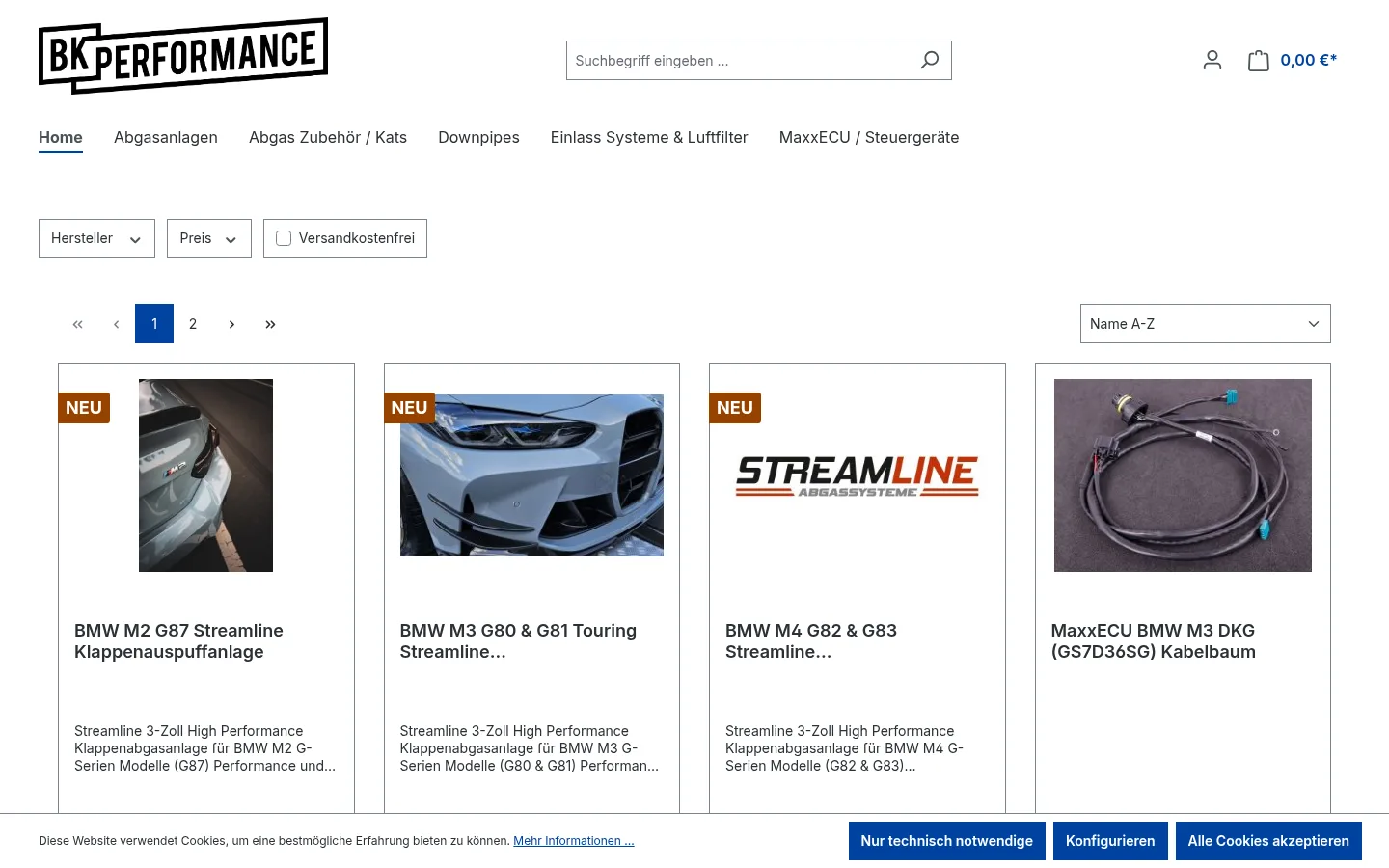Open the Name A-Z sorting dropdown
The image size is (1389, 868).
1205,324
